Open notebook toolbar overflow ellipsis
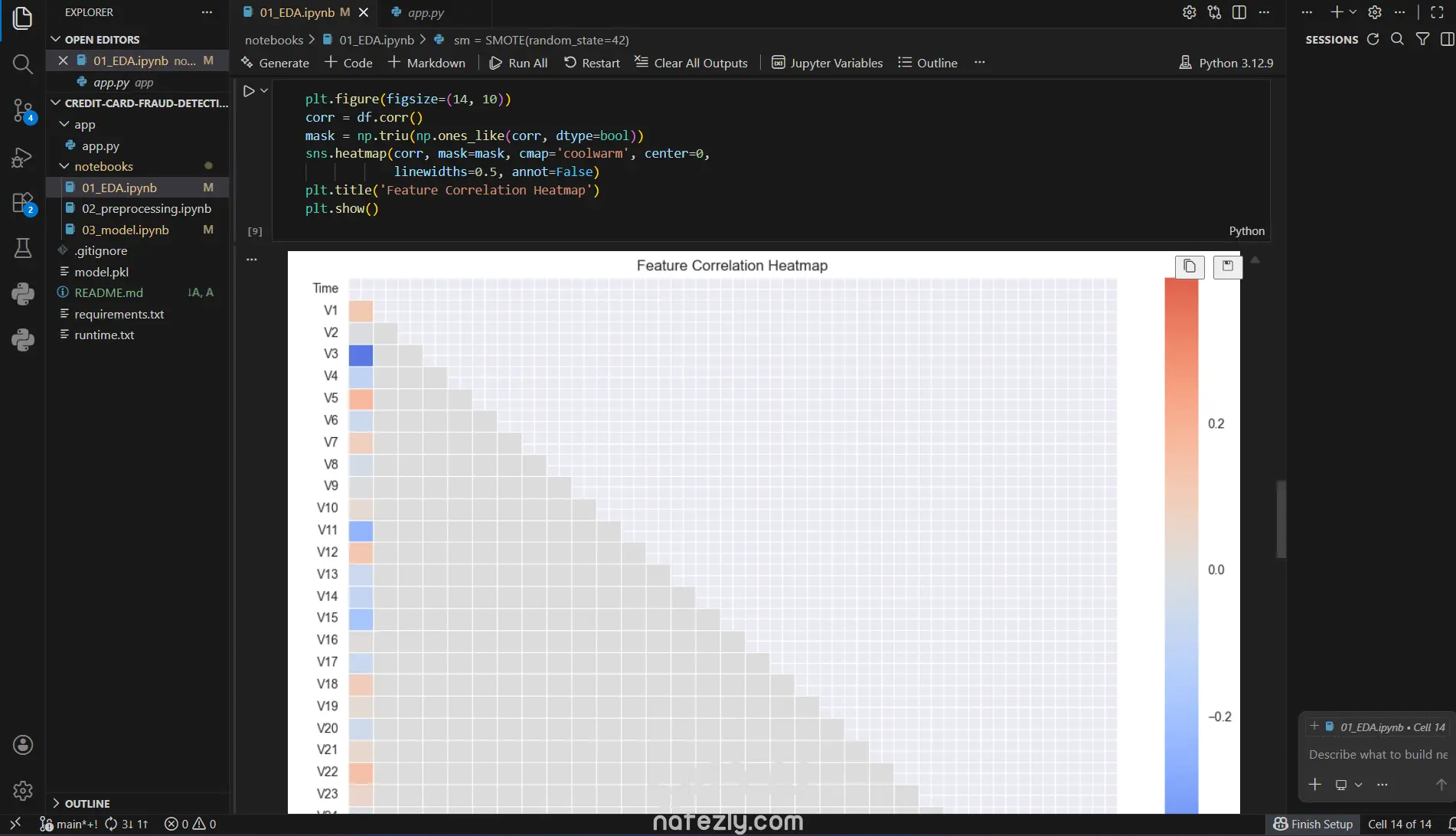Image resolution: width=1456 pixels, height=836 pixels. coord(980,62)
